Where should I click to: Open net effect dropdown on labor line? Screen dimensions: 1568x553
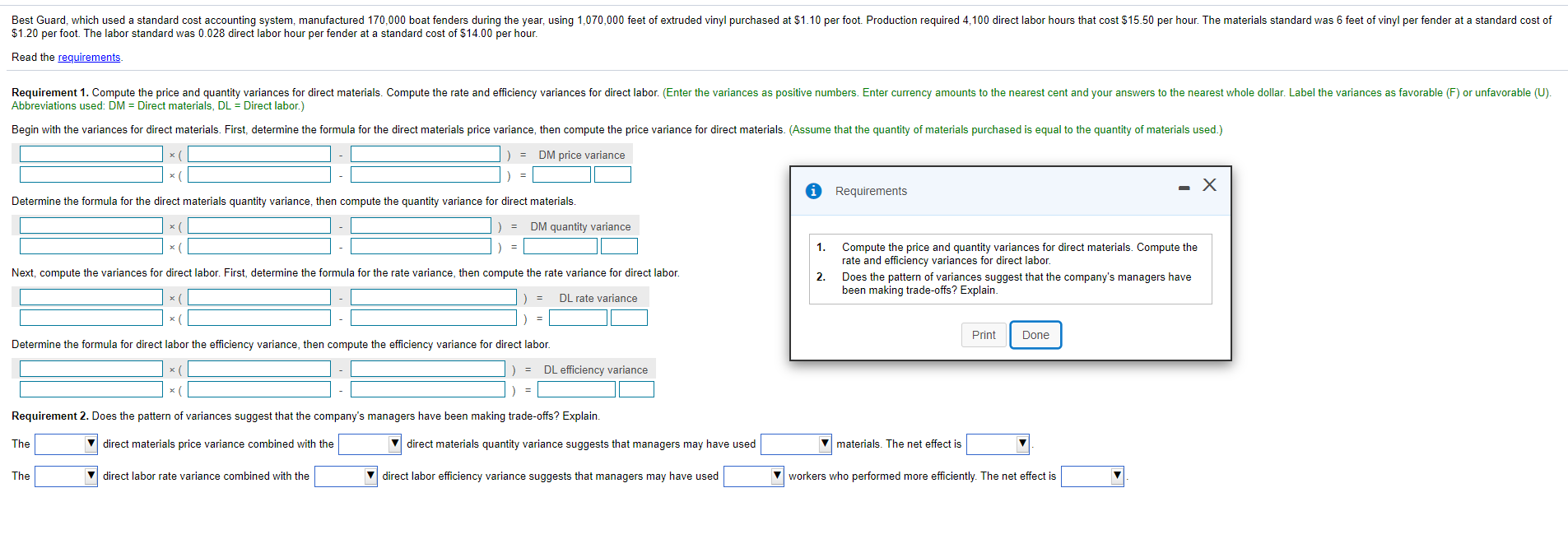(1092, 476)
